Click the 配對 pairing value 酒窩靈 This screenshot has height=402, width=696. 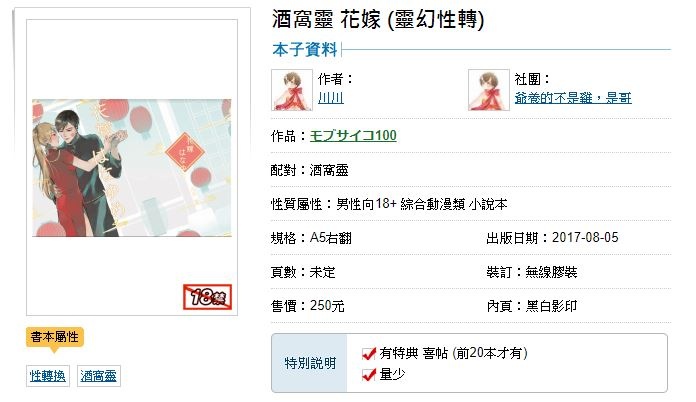click(328, 170)
